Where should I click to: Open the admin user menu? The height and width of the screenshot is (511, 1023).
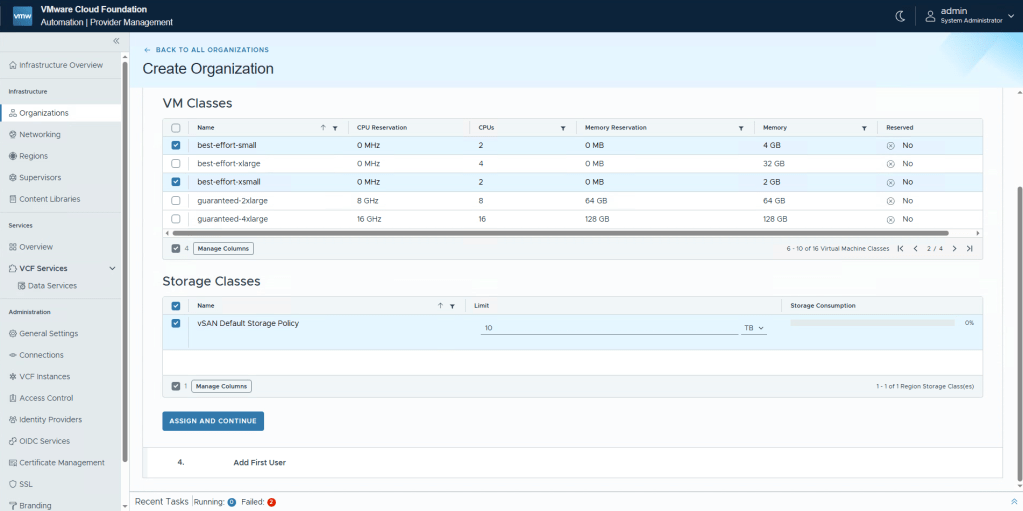[x=966, y=15]
